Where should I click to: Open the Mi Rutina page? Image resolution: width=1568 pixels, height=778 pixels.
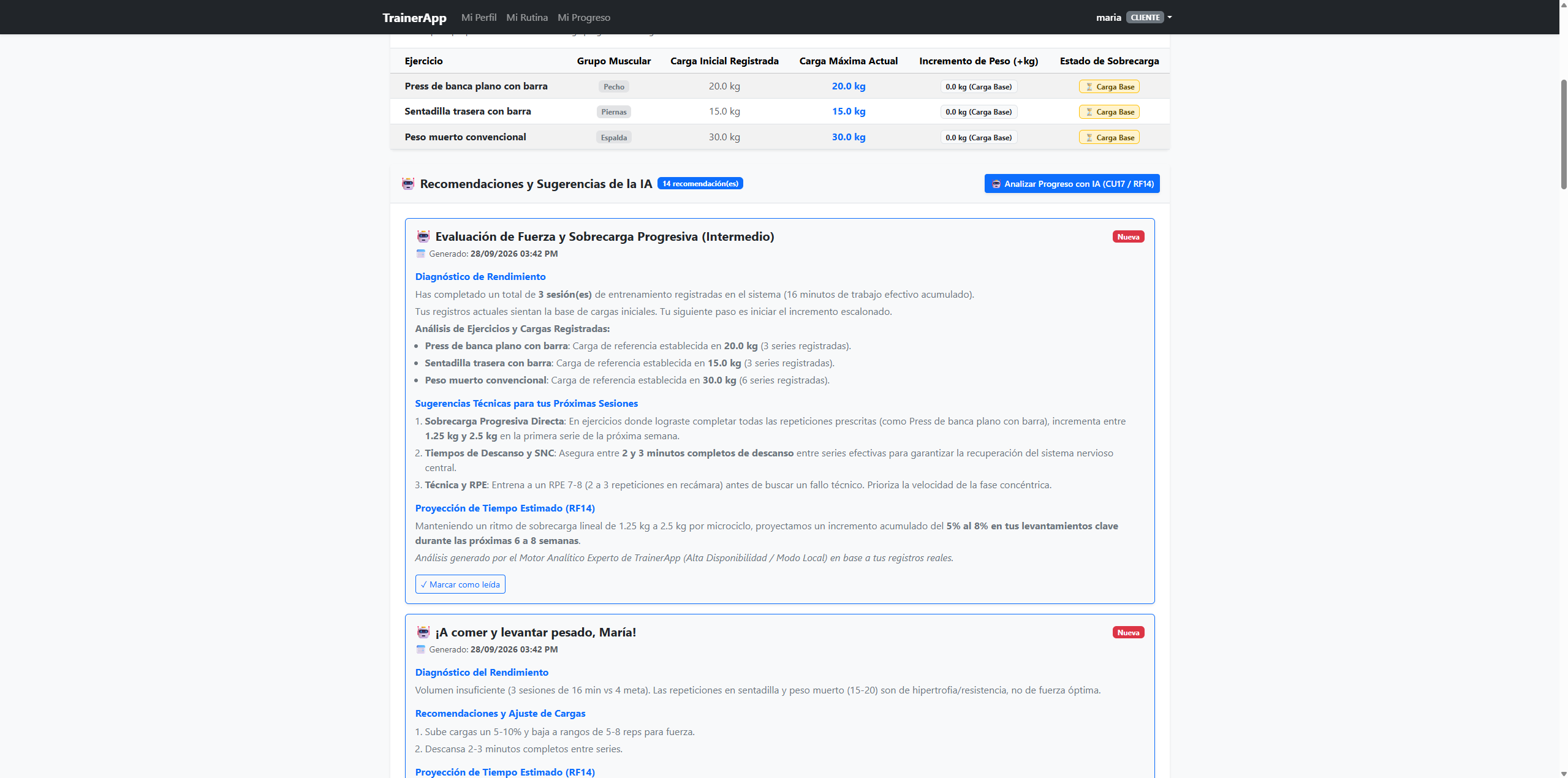527,17
